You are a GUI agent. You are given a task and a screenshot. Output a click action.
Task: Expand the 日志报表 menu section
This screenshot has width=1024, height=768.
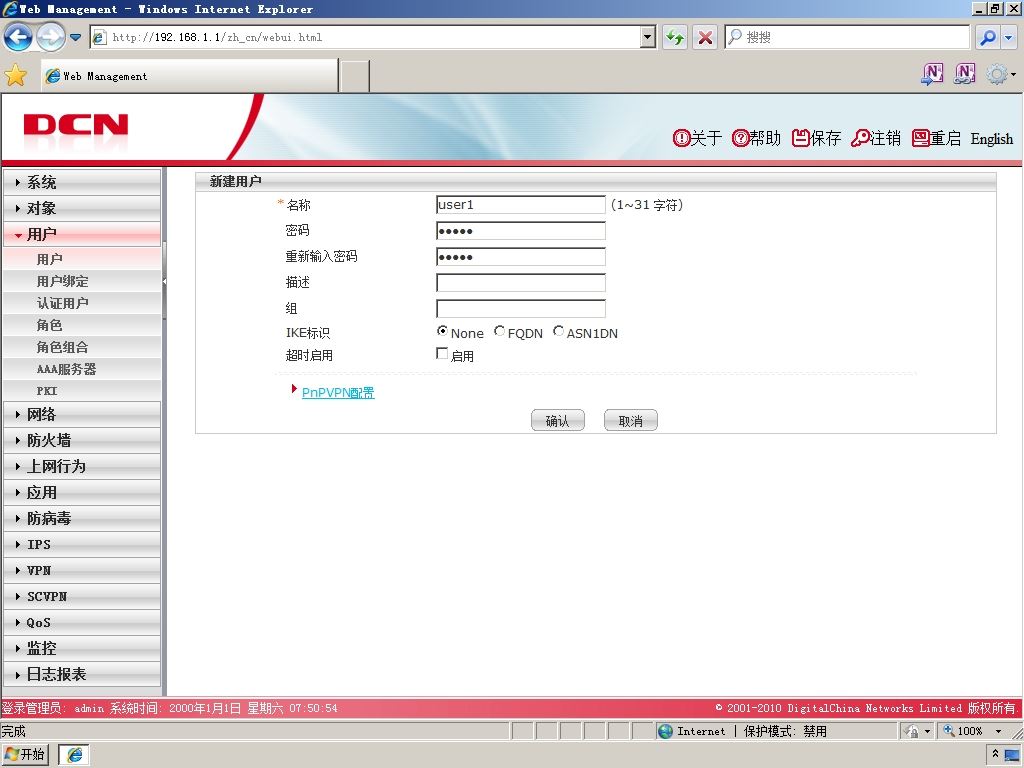click(x=82, y=675)
